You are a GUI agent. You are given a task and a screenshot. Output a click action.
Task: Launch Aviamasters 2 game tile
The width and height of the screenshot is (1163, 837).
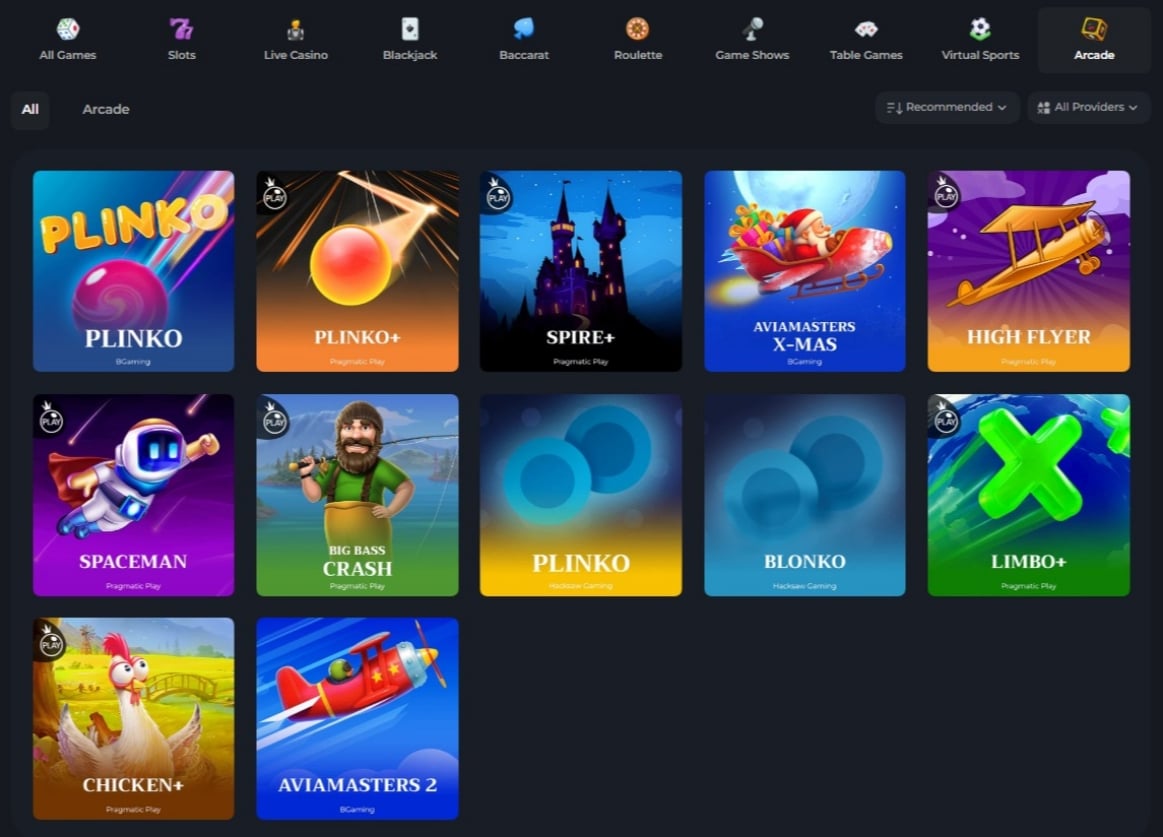357,718
